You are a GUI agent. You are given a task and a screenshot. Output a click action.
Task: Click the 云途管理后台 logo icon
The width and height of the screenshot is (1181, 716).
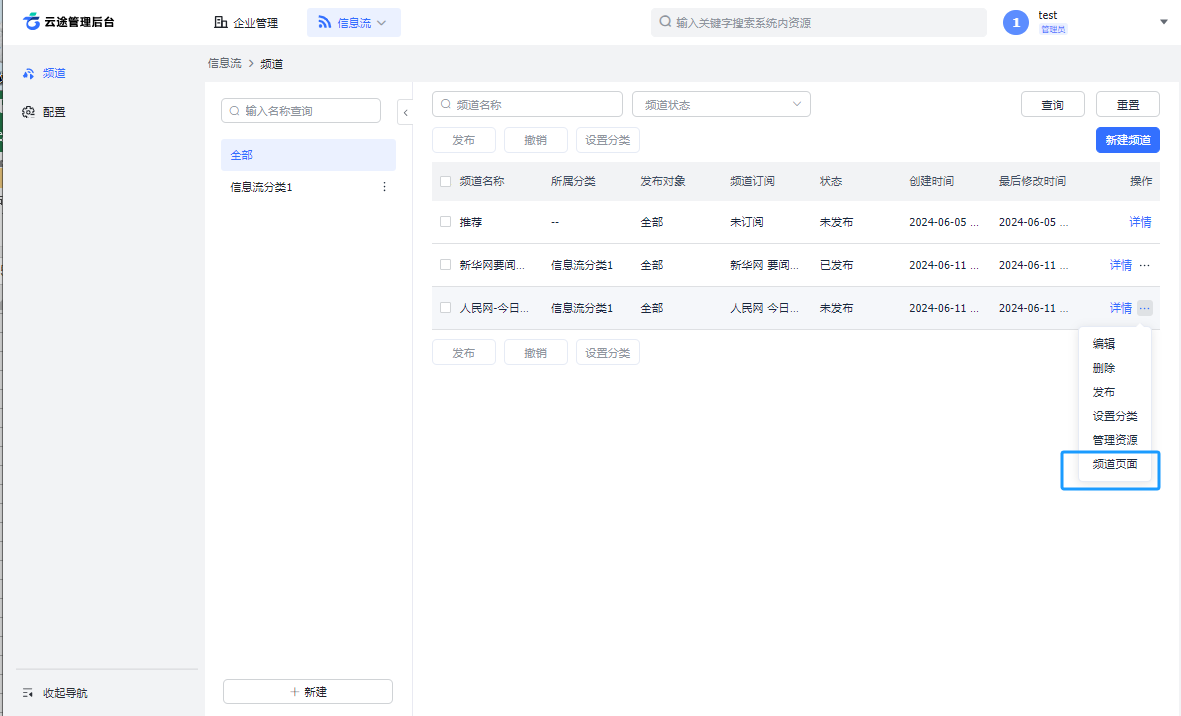pyautogui.click(x=32, y=22)
